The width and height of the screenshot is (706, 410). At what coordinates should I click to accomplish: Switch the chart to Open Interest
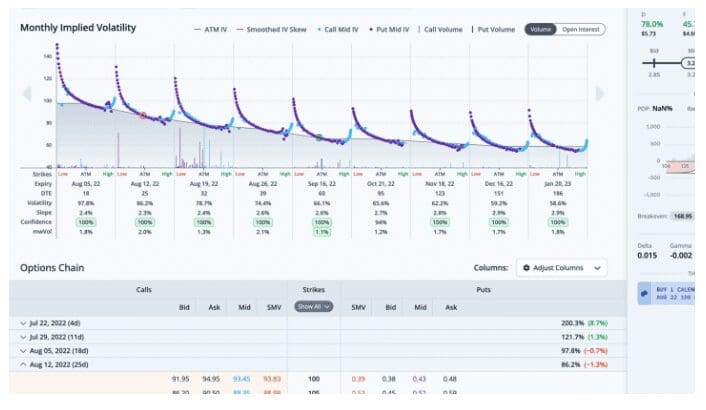point(582,29)
